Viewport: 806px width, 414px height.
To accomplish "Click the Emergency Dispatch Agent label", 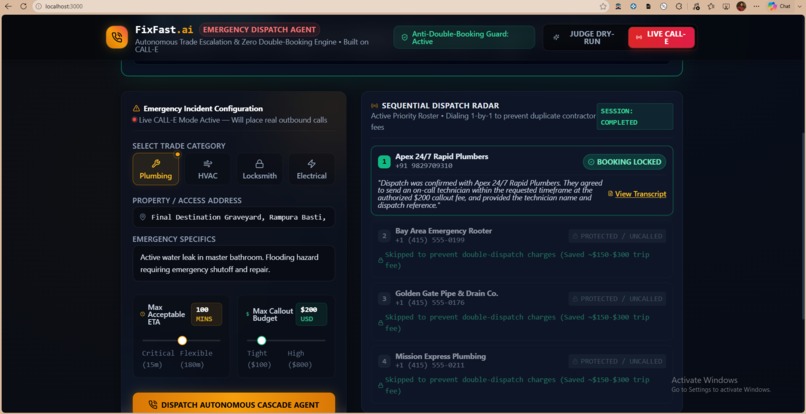I will 260,30.
